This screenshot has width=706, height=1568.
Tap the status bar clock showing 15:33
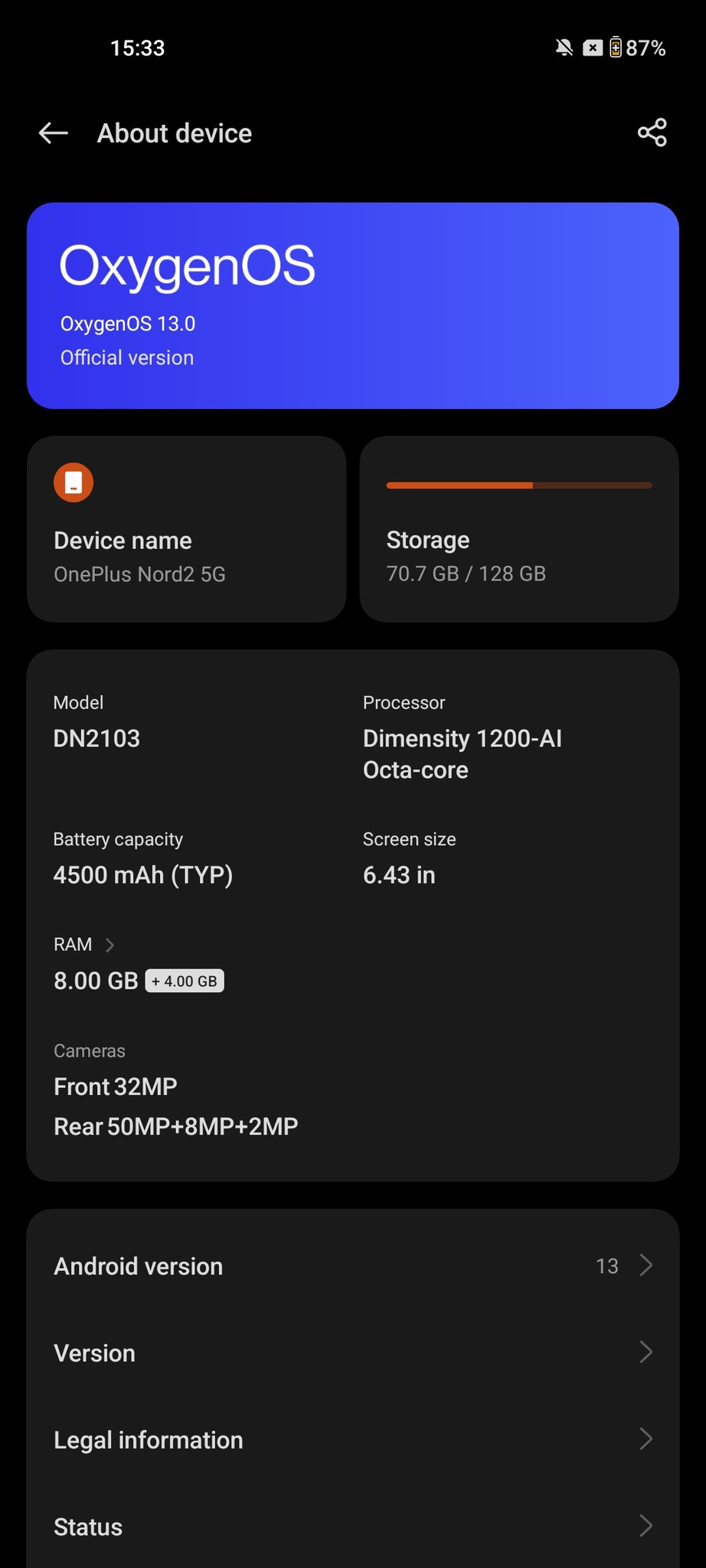(x=138, y=48)
